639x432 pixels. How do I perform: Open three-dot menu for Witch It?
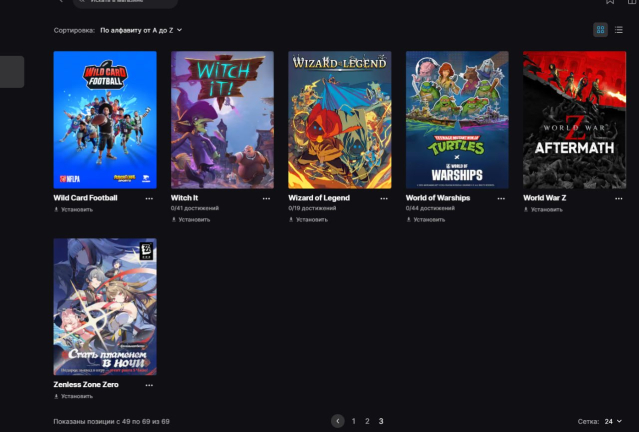[x=266, y=199]
